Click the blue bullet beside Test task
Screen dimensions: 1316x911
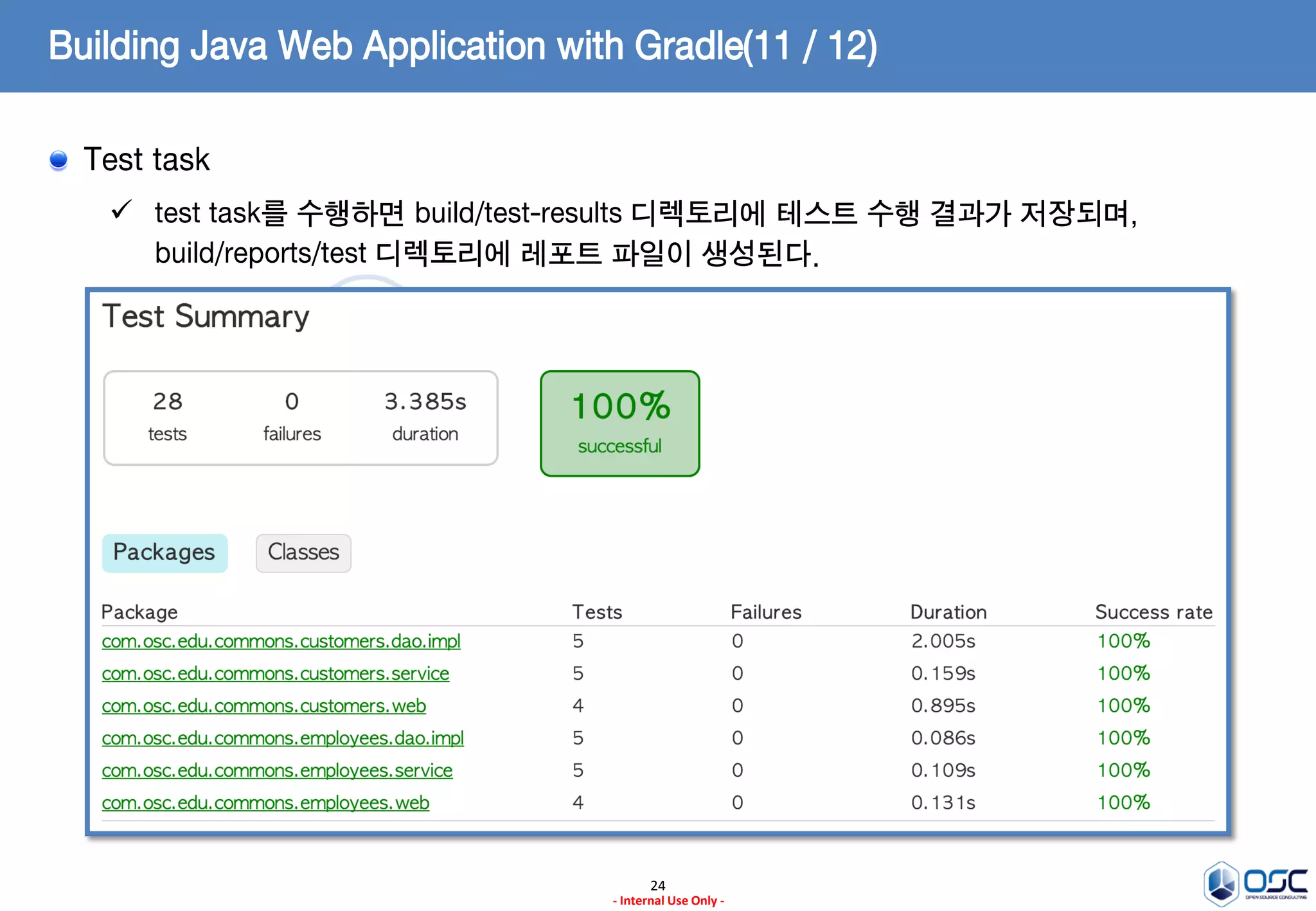point(58,160)
